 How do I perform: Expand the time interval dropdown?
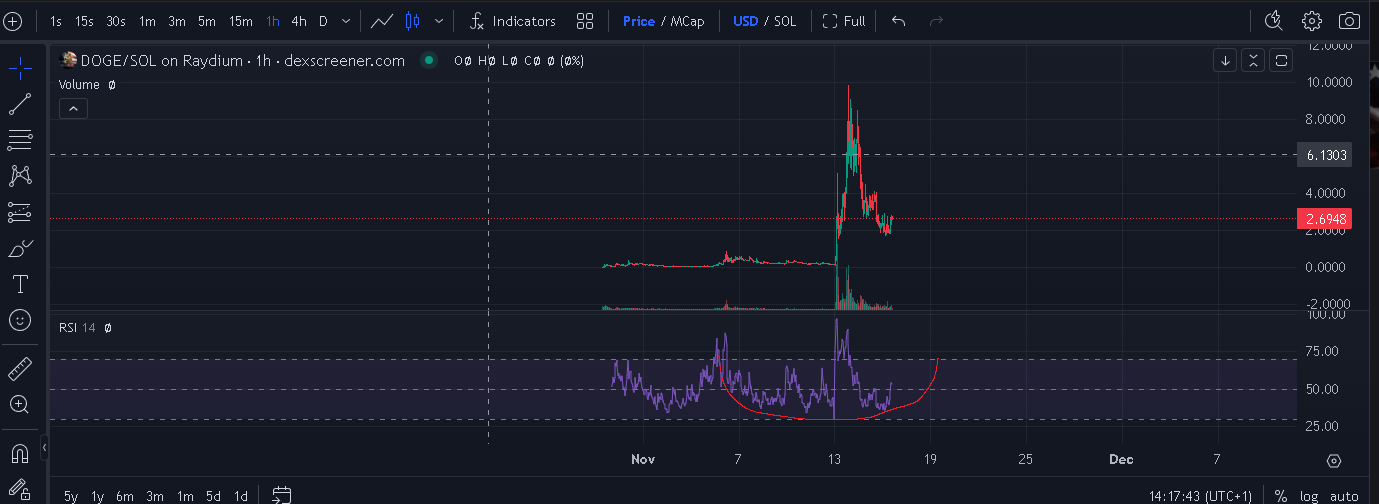click(346, 20)
